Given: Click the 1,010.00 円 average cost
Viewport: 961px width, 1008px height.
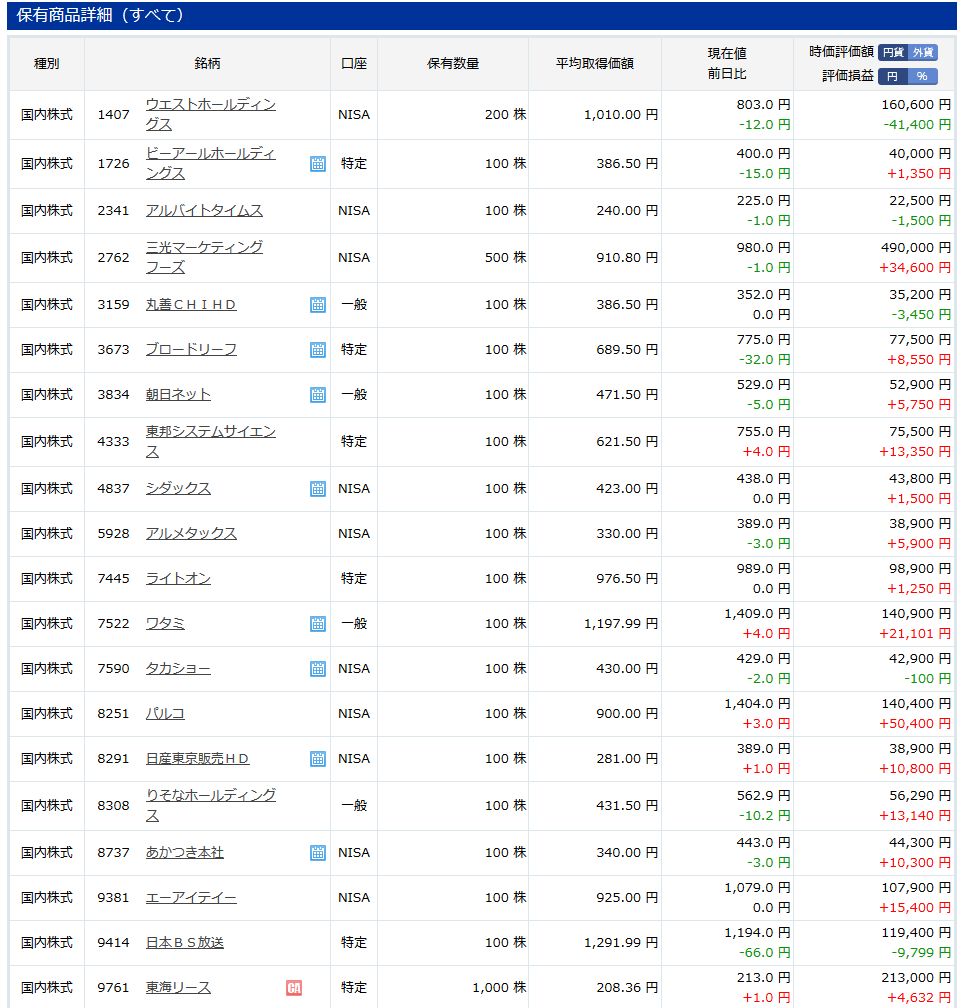Looking at the screenshot, I should tap(621, 114).
